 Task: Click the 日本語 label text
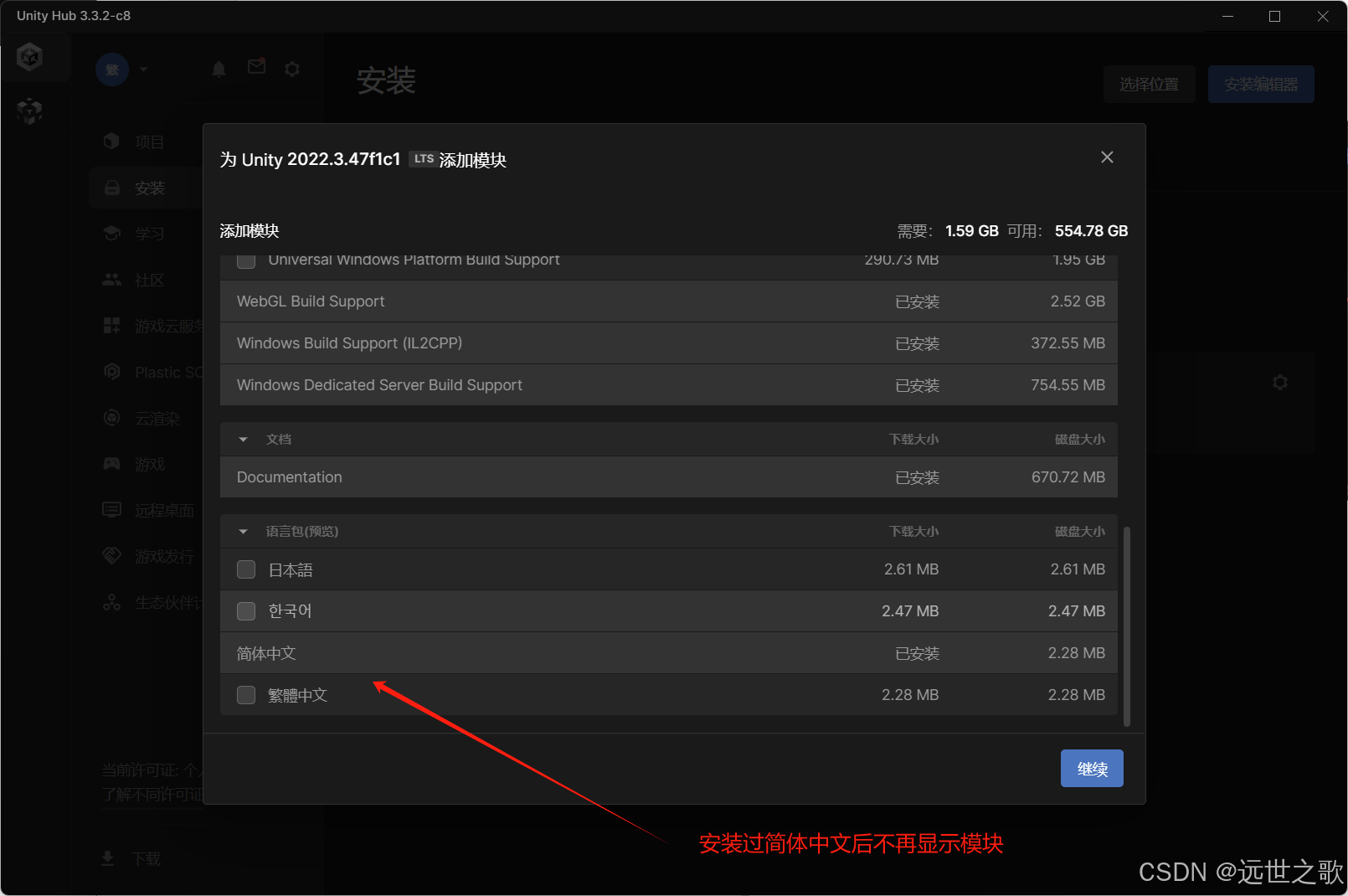click(291, 570)
